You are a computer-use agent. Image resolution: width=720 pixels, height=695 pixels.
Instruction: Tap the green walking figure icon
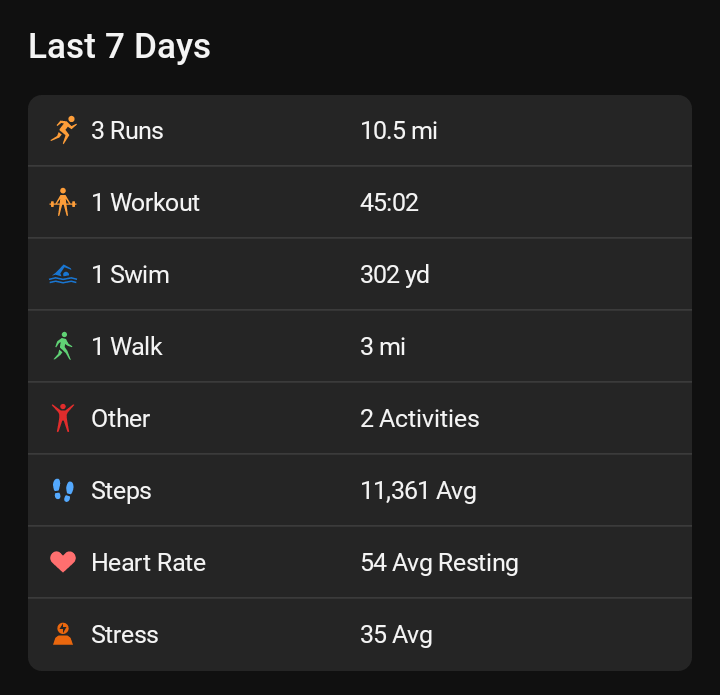(63, 346)
